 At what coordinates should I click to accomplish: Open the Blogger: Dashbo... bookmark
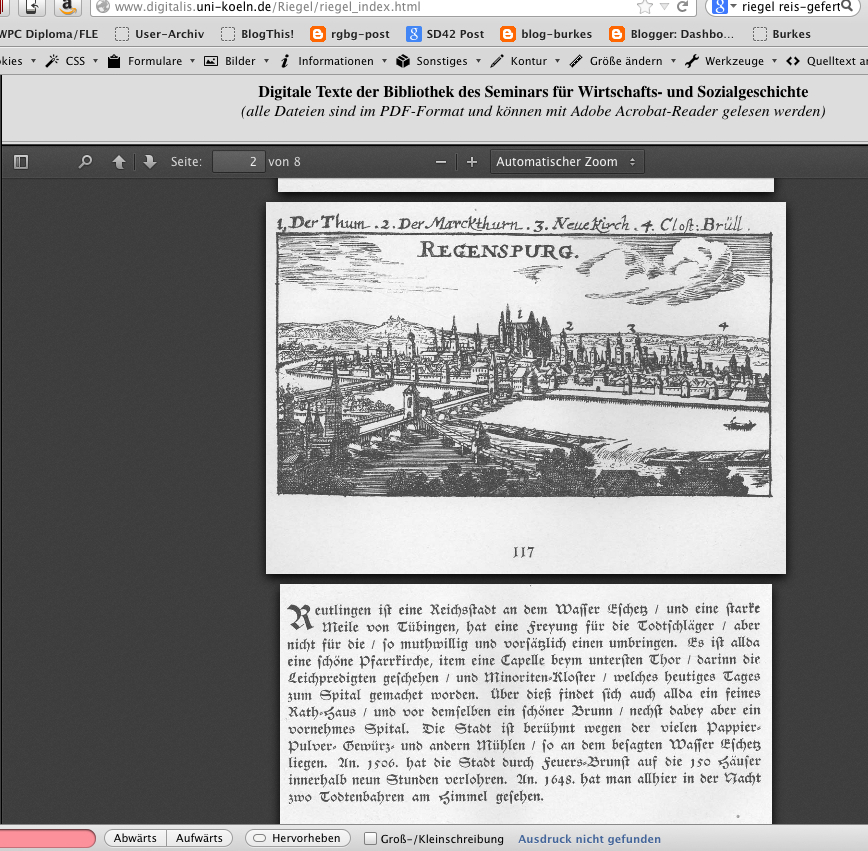coord(671,34)
